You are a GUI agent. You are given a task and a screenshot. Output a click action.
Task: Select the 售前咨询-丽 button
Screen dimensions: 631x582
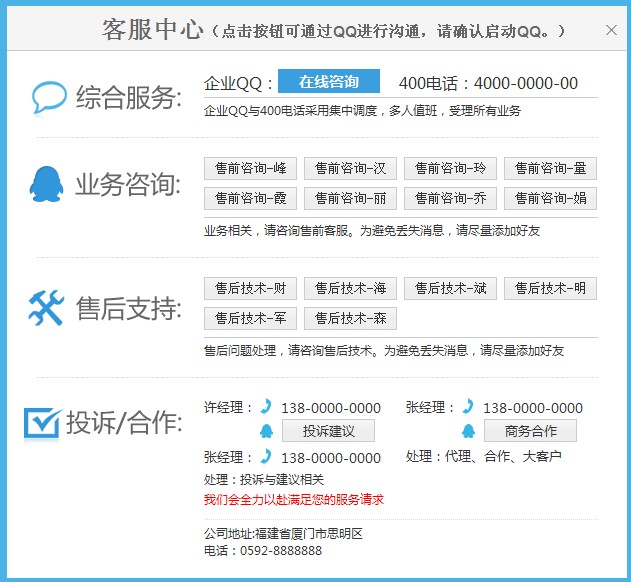(350, 198)
